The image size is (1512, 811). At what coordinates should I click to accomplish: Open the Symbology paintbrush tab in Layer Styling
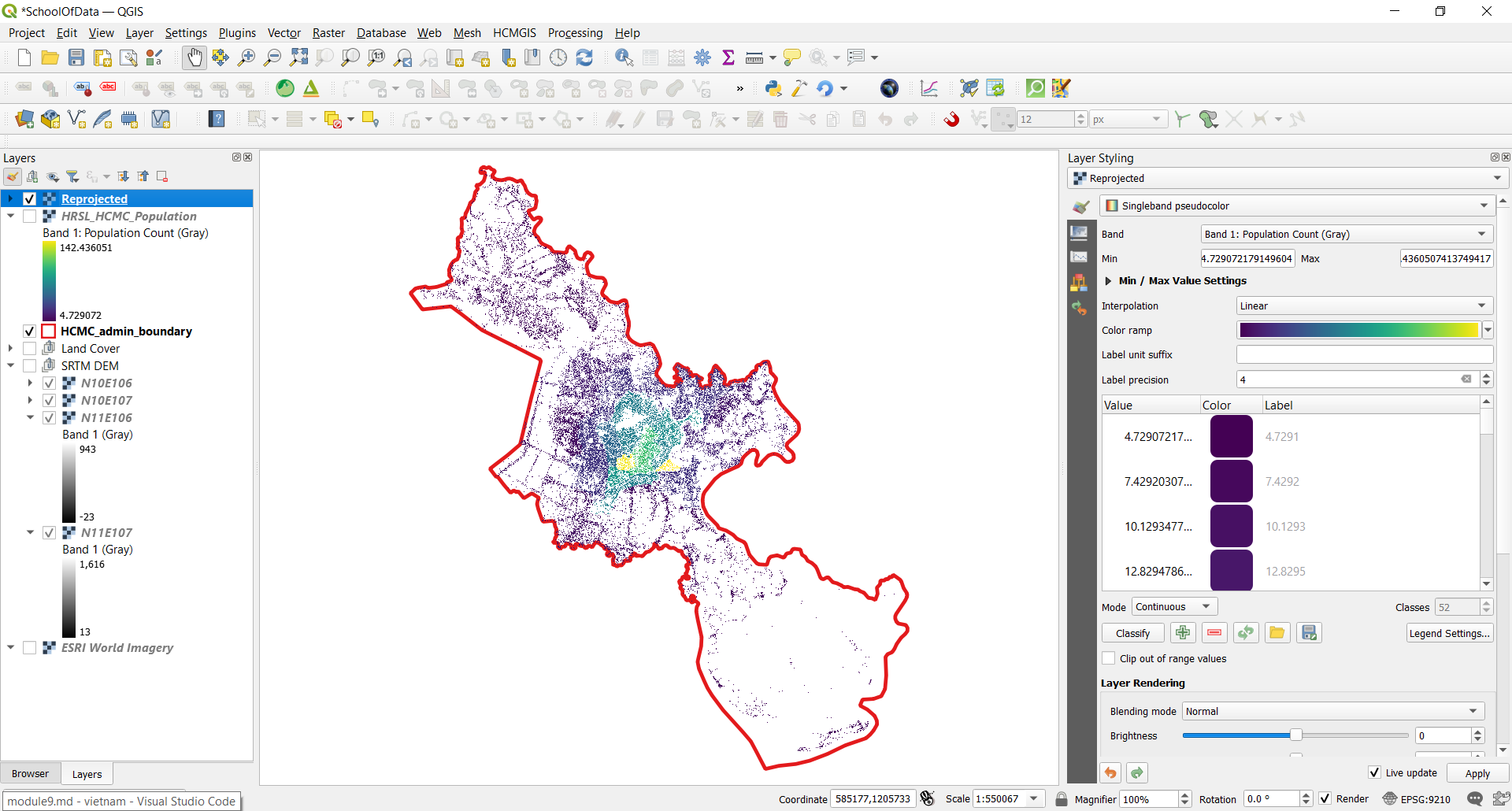[x=1080, y=207]
